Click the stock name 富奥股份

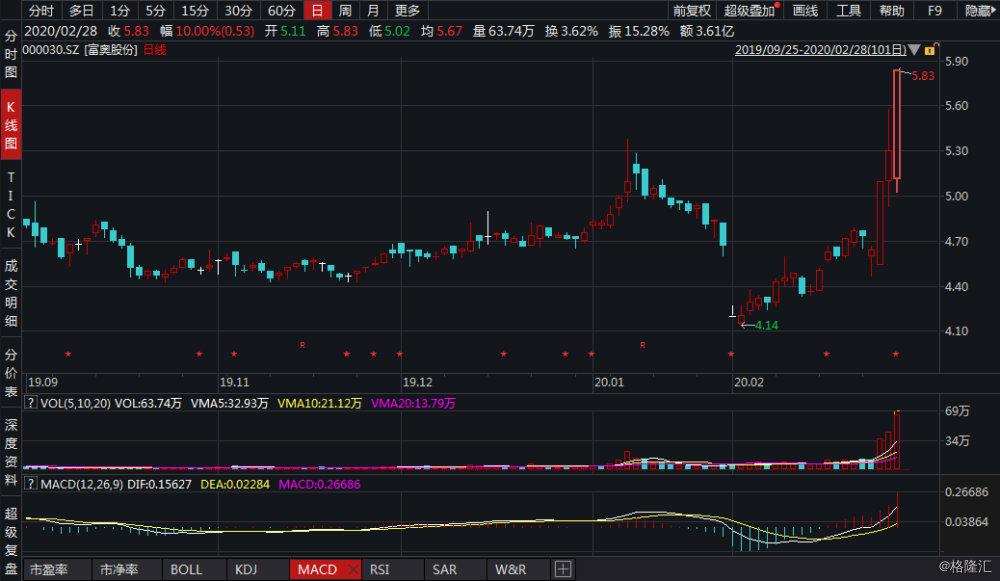pos(111,50)
